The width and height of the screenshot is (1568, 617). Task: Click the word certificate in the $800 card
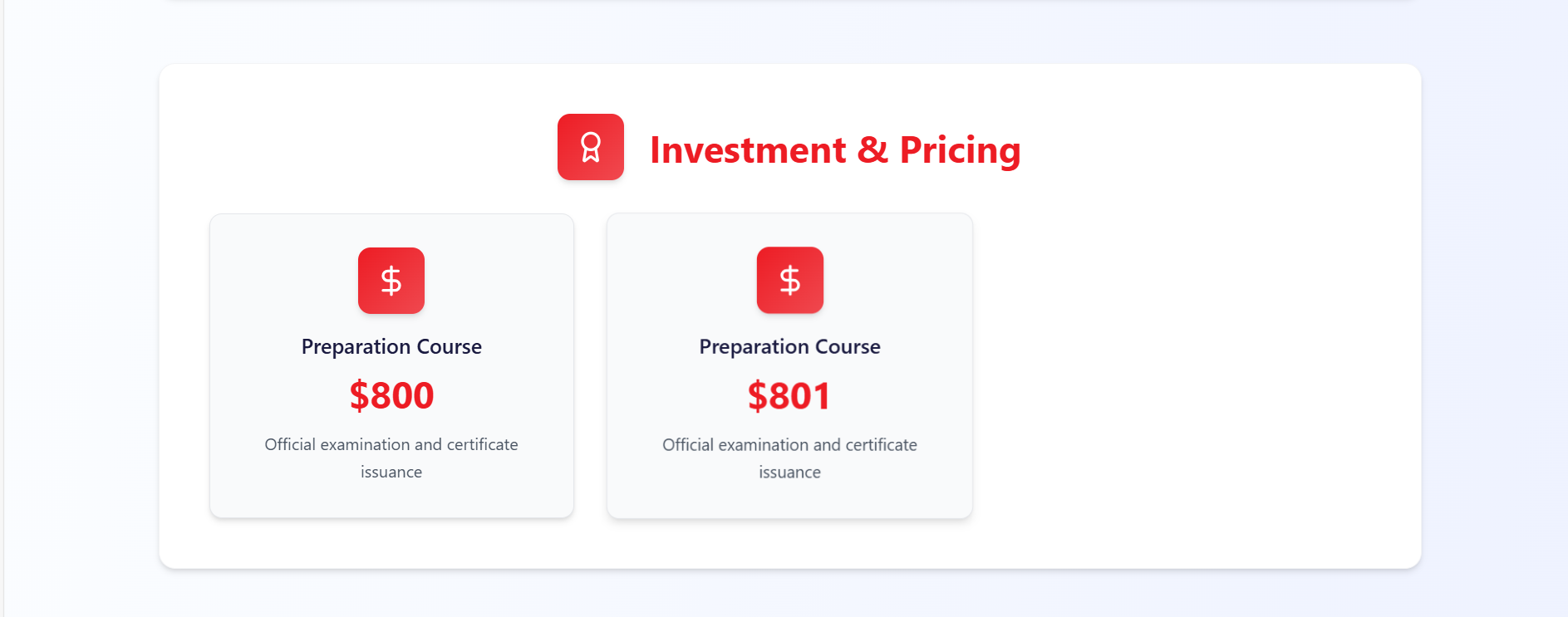coord(482,444)
